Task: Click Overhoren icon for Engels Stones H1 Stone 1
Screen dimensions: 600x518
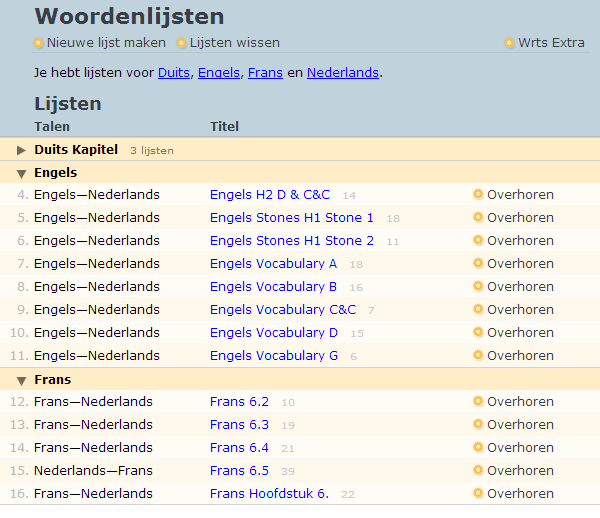Action: (x=478, y=217)
